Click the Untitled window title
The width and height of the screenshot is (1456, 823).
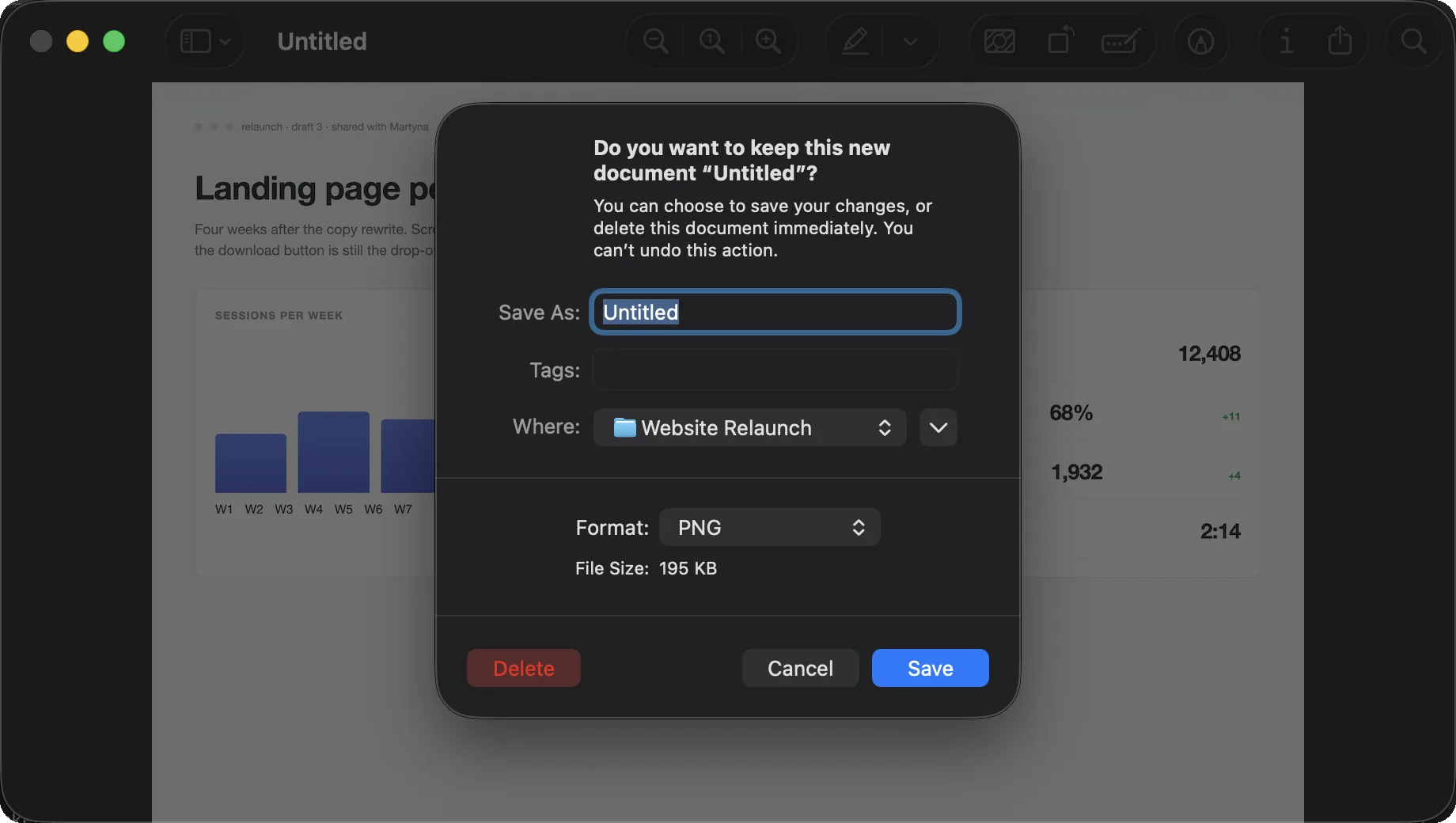(322, 41)
